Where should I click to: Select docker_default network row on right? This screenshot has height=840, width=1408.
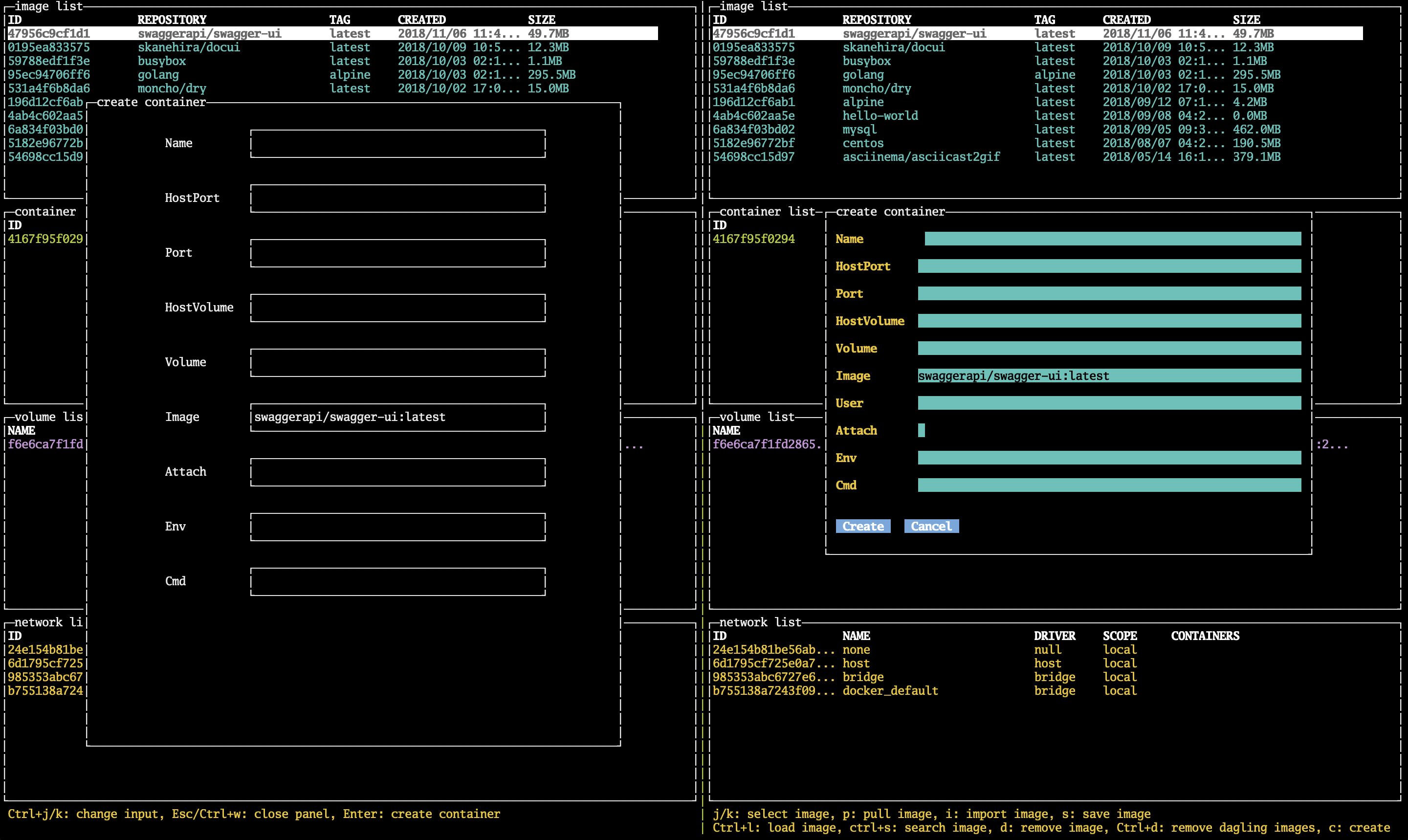924,690
